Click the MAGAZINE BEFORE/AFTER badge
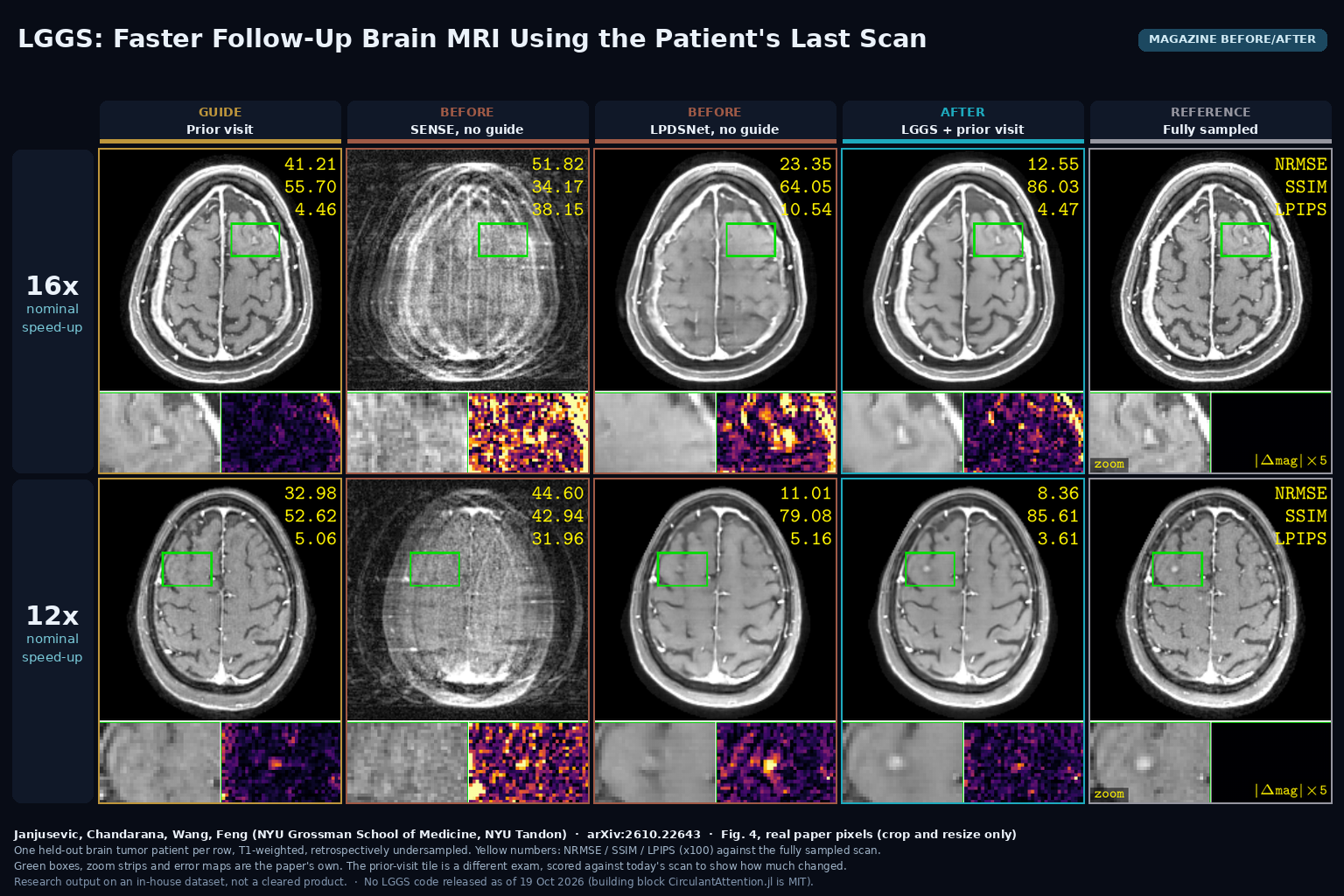This screenshot has width=1344, height=896. tap(1232, 39)
